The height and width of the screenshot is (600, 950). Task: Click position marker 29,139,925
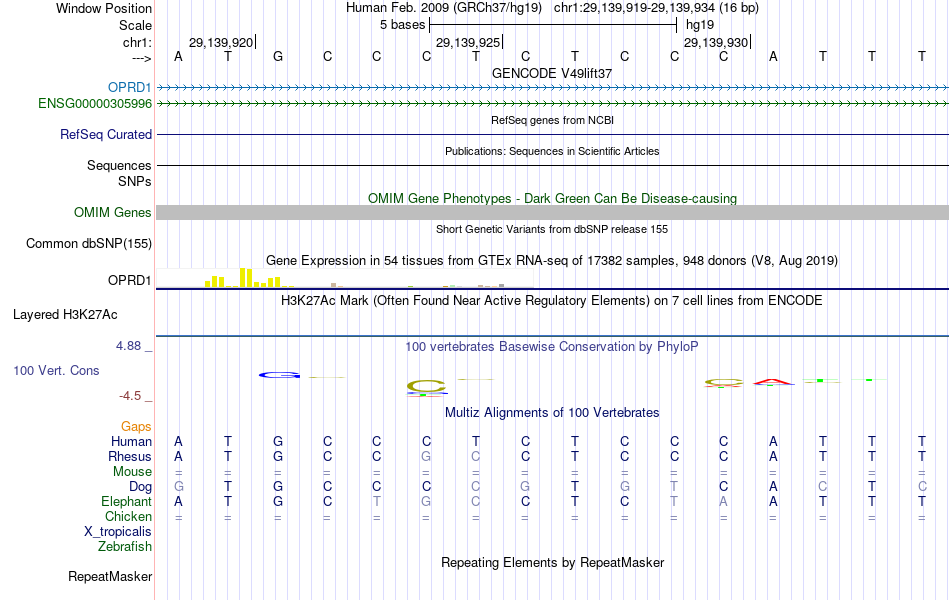pos(468,42)
